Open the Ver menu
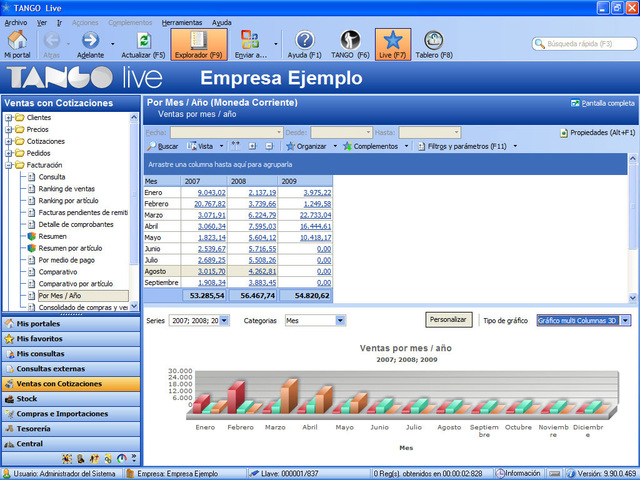 [42, 23]
